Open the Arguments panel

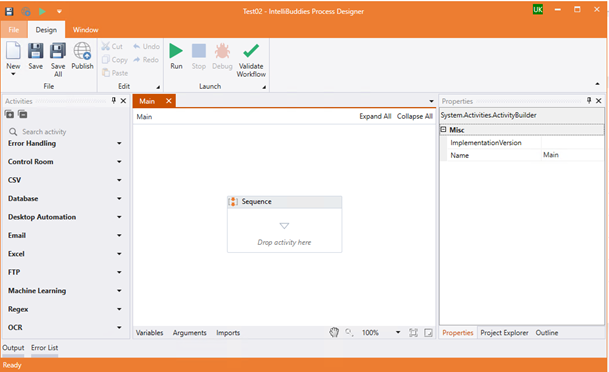(x=190, y=333)
